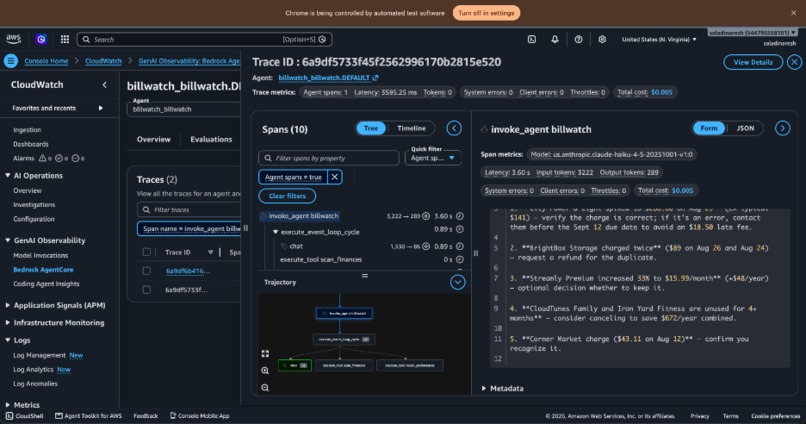Switch Spans view to Tree

click(371, 128)
